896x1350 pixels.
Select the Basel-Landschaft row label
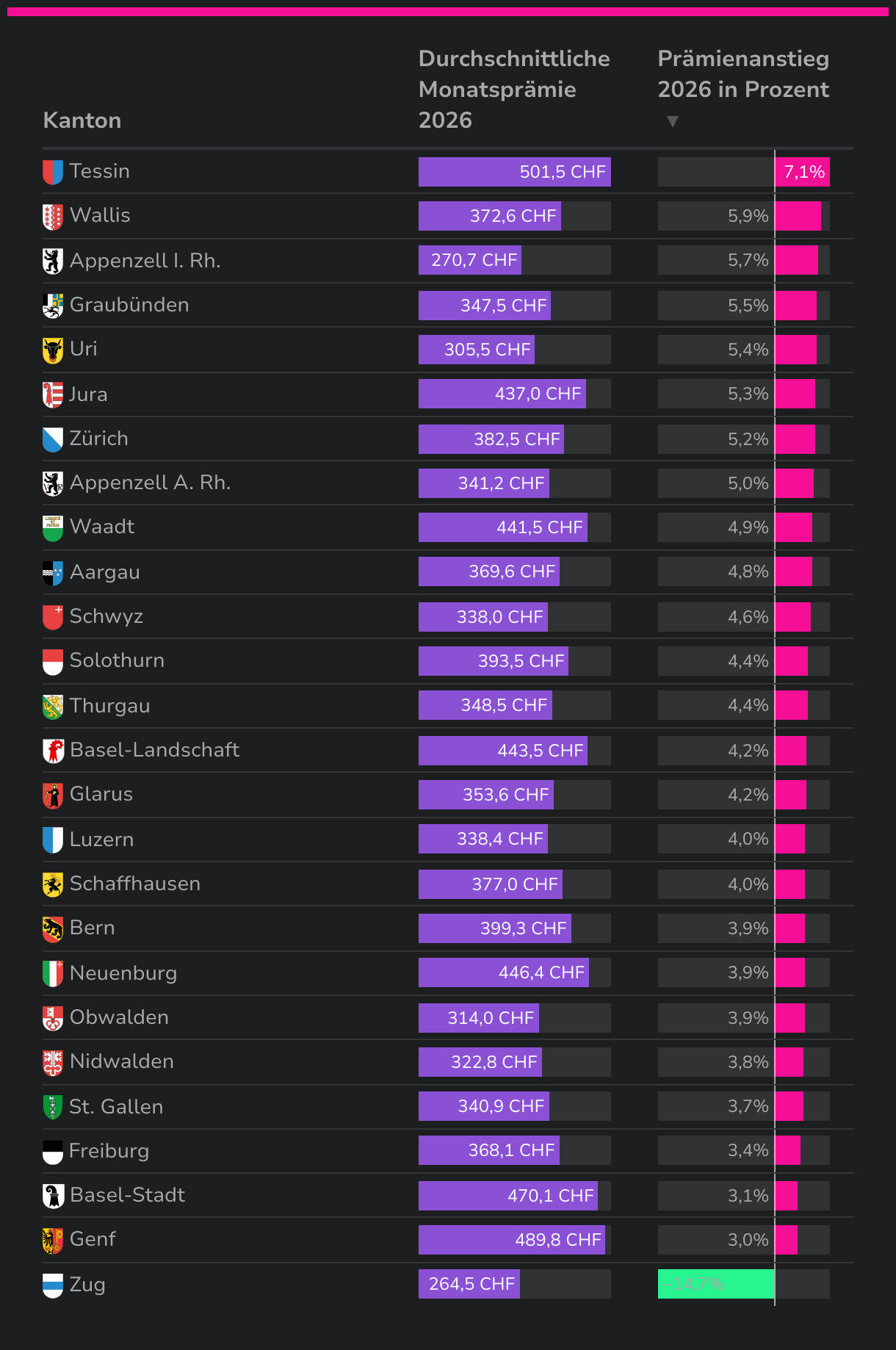(x=155, y=750)
